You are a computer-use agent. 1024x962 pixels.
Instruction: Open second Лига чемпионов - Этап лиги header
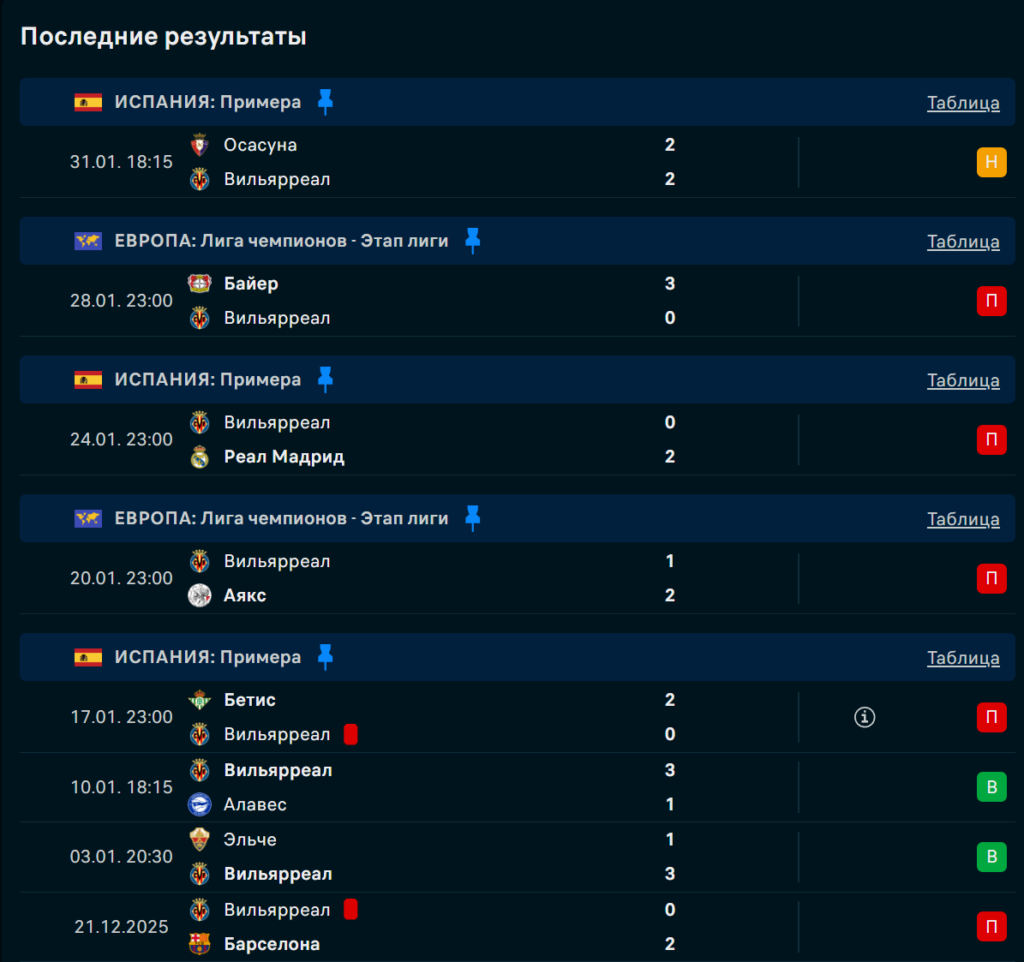pyautogui.click(x=281, y=518)
